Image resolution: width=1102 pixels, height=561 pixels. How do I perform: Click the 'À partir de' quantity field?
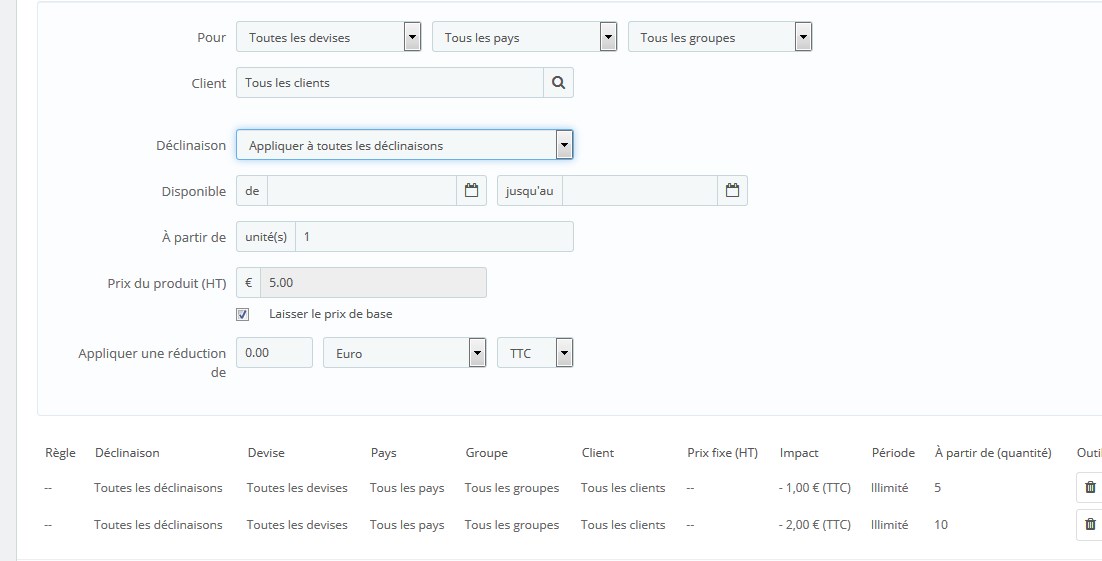click(434, 237)
